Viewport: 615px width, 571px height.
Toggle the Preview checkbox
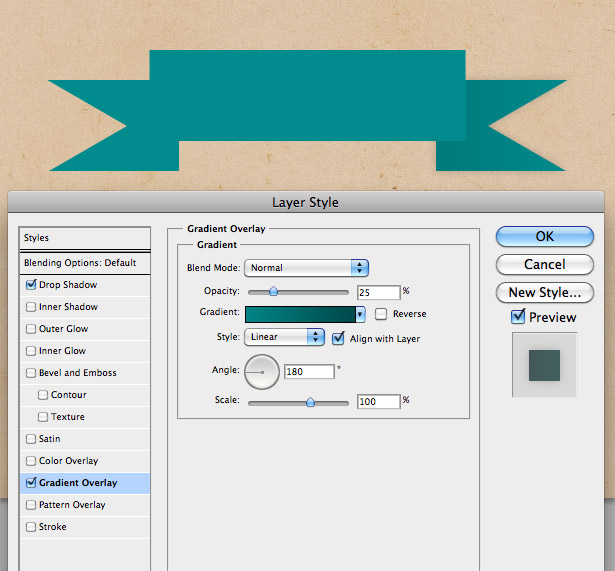[x=518, y=316]
